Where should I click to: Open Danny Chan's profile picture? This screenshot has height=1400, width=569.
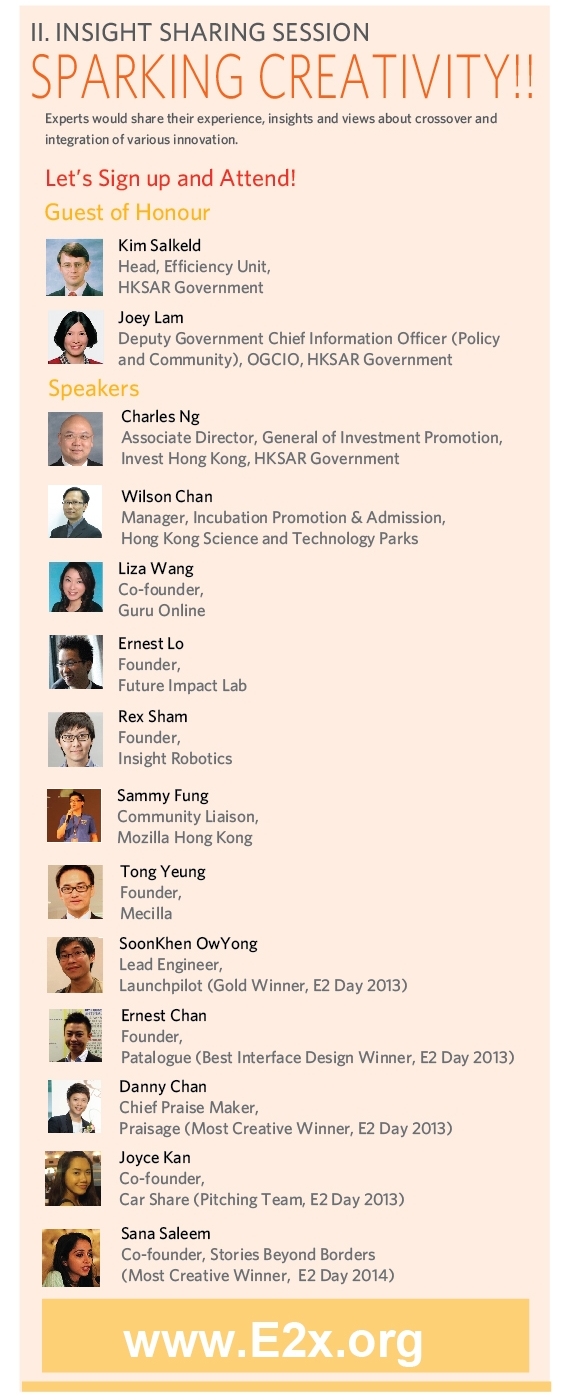coord(74,1106)
